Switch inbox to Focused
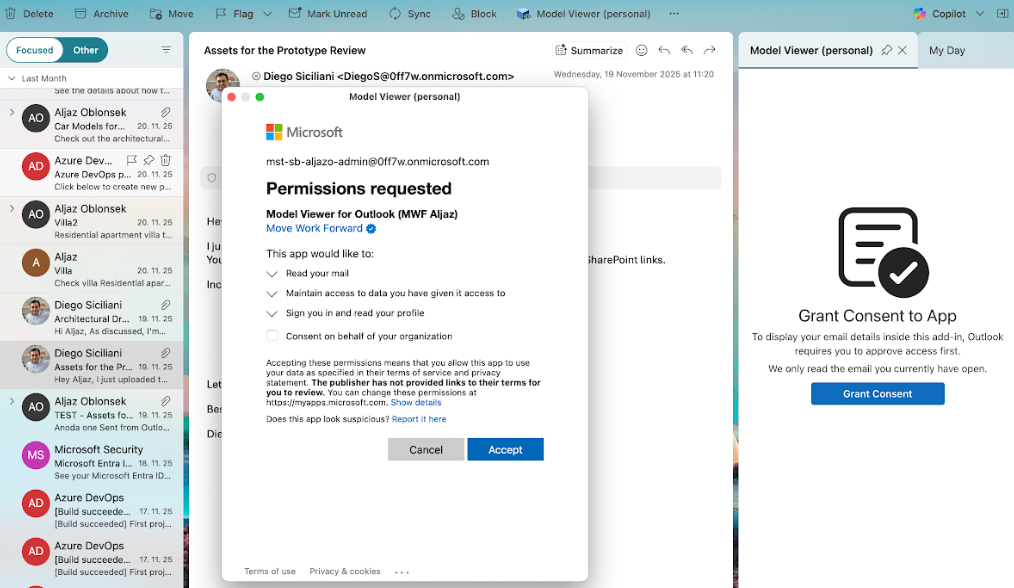Screen dimensions: 1014x588 35,50
